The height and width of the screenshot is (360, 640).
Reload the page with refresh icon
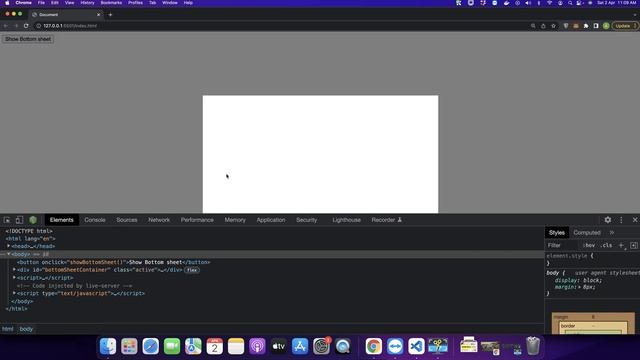click(x=26, y=26)
